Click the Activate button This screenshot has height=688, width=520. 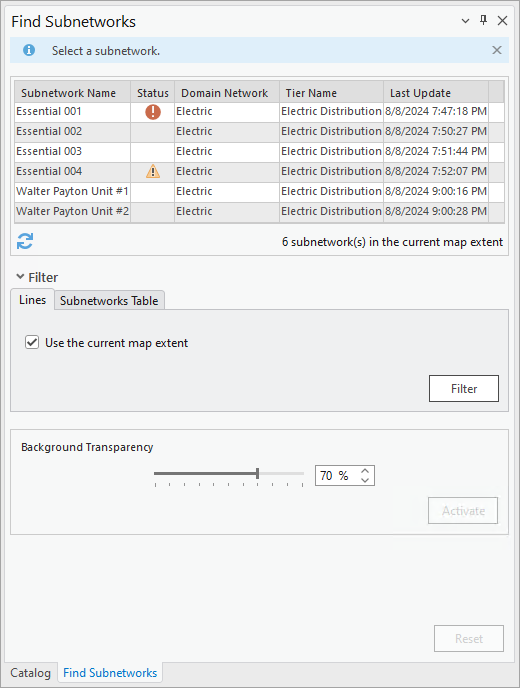[463, 511]
